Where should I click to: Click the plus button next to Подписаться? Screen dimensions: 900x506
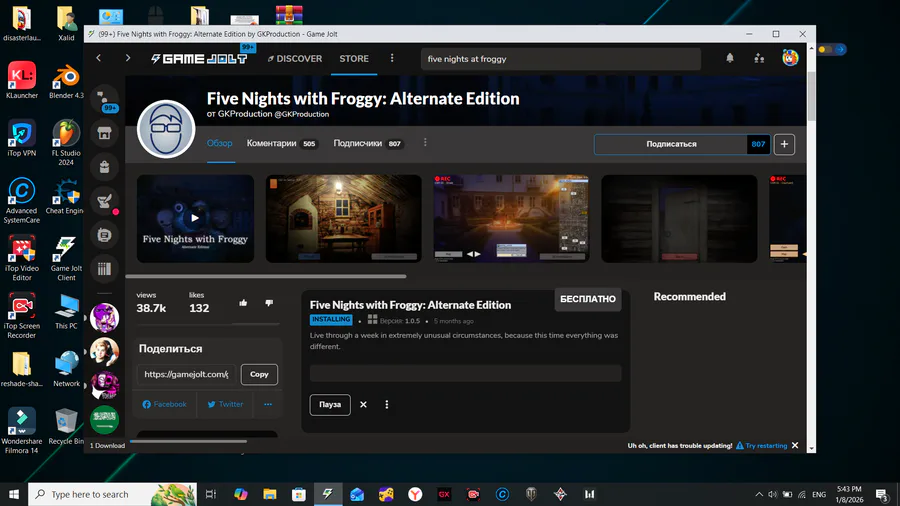click(x=784, y=144)
